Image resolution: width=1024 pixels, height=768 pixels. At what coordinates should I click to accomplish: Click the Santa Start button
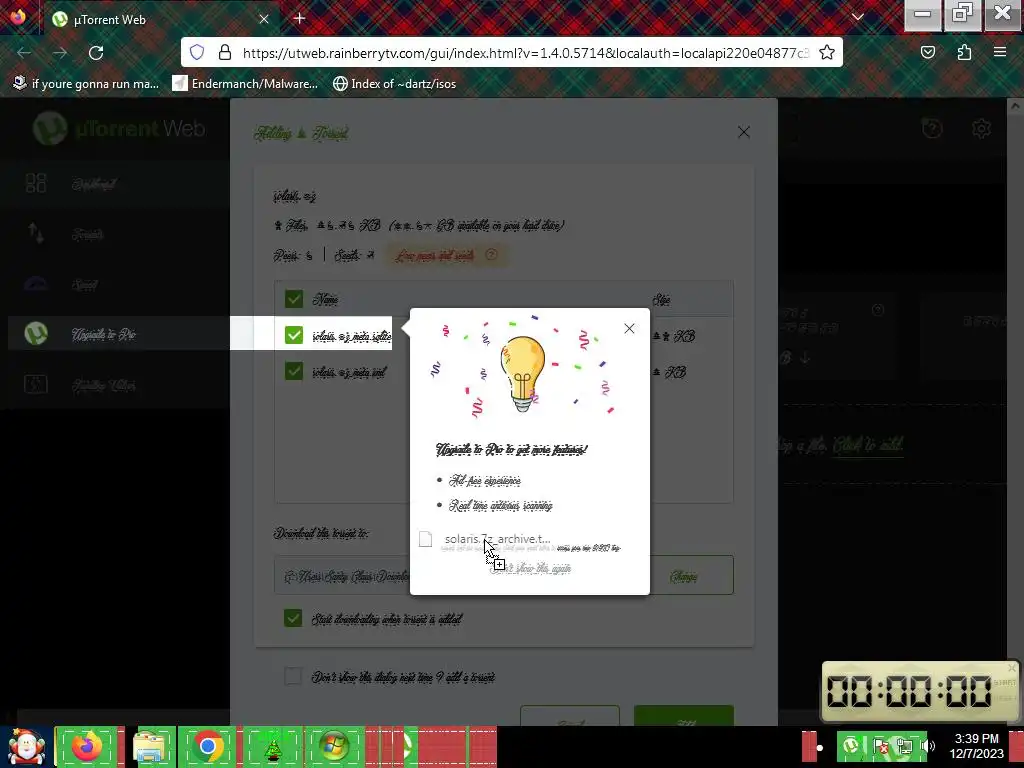pos(25,747)
